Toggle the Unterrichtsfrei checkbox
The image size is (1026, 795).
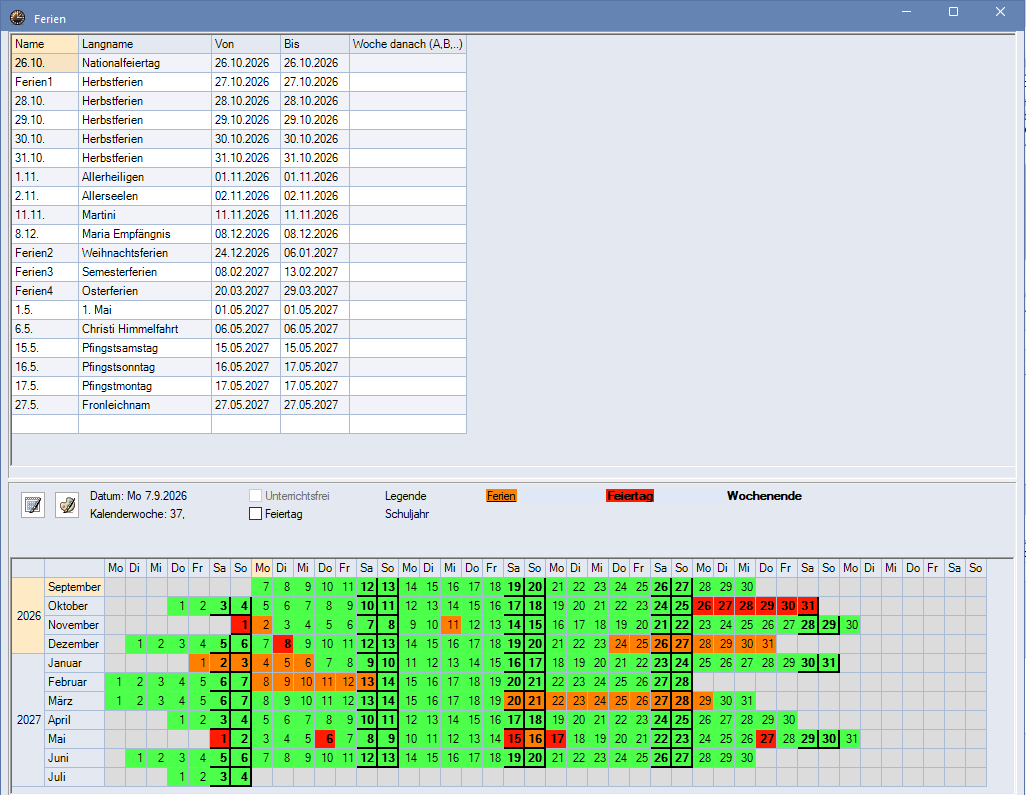[256, 496]
